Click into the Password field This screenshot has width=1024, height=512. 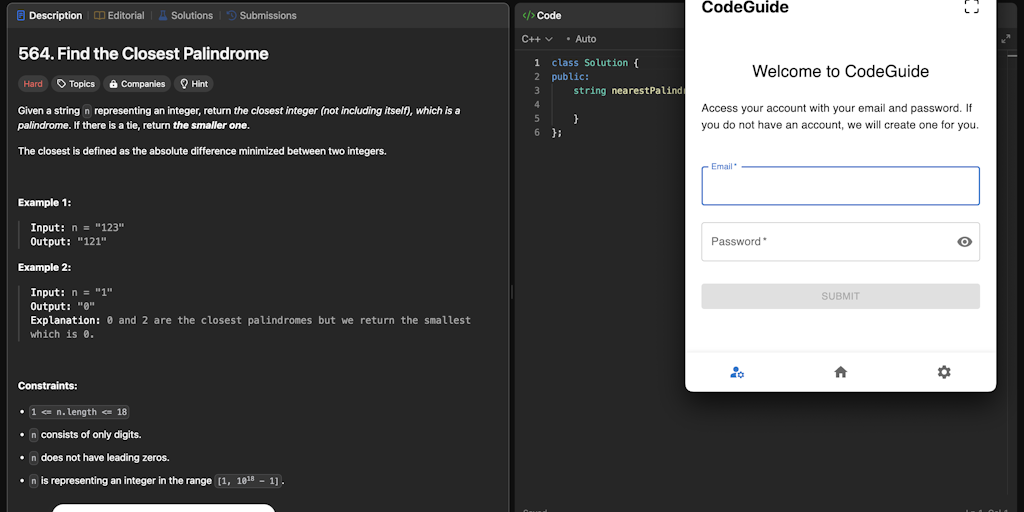tap(825, 242)
